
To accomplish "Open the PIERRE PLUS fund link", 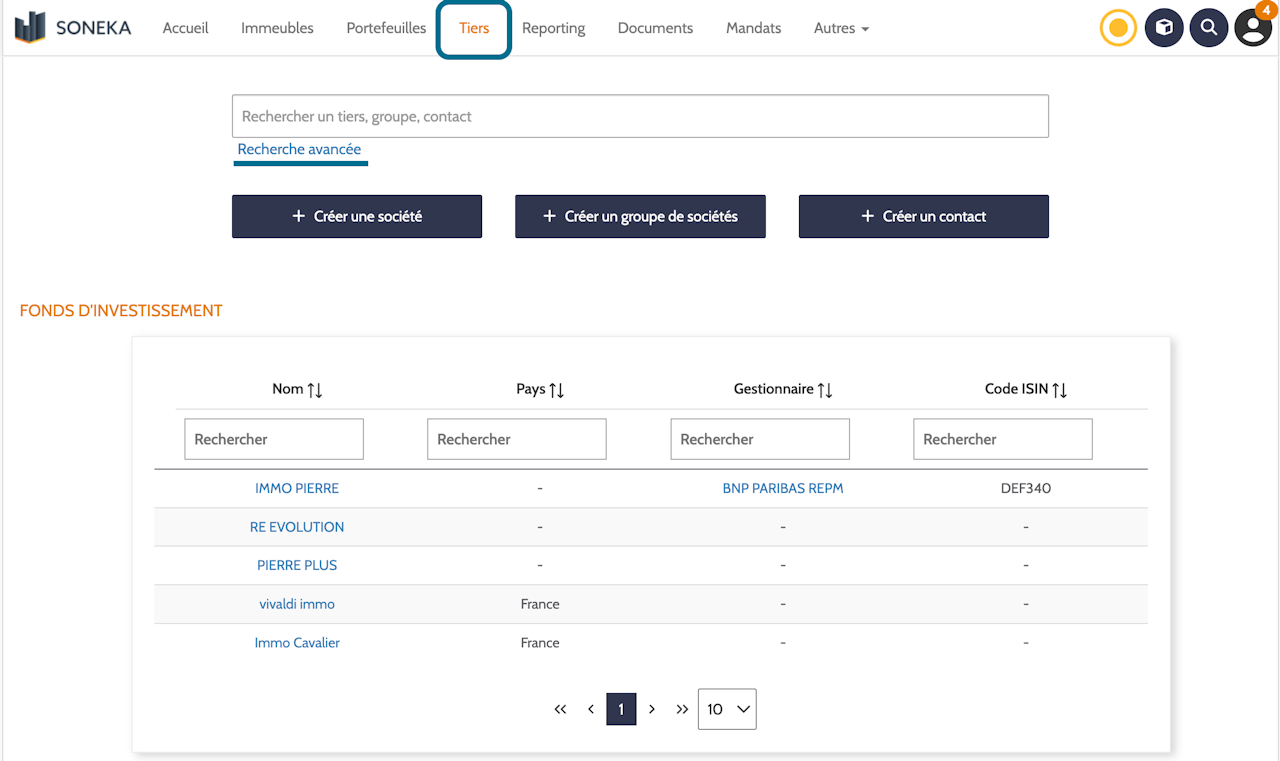I will [297, 565].
